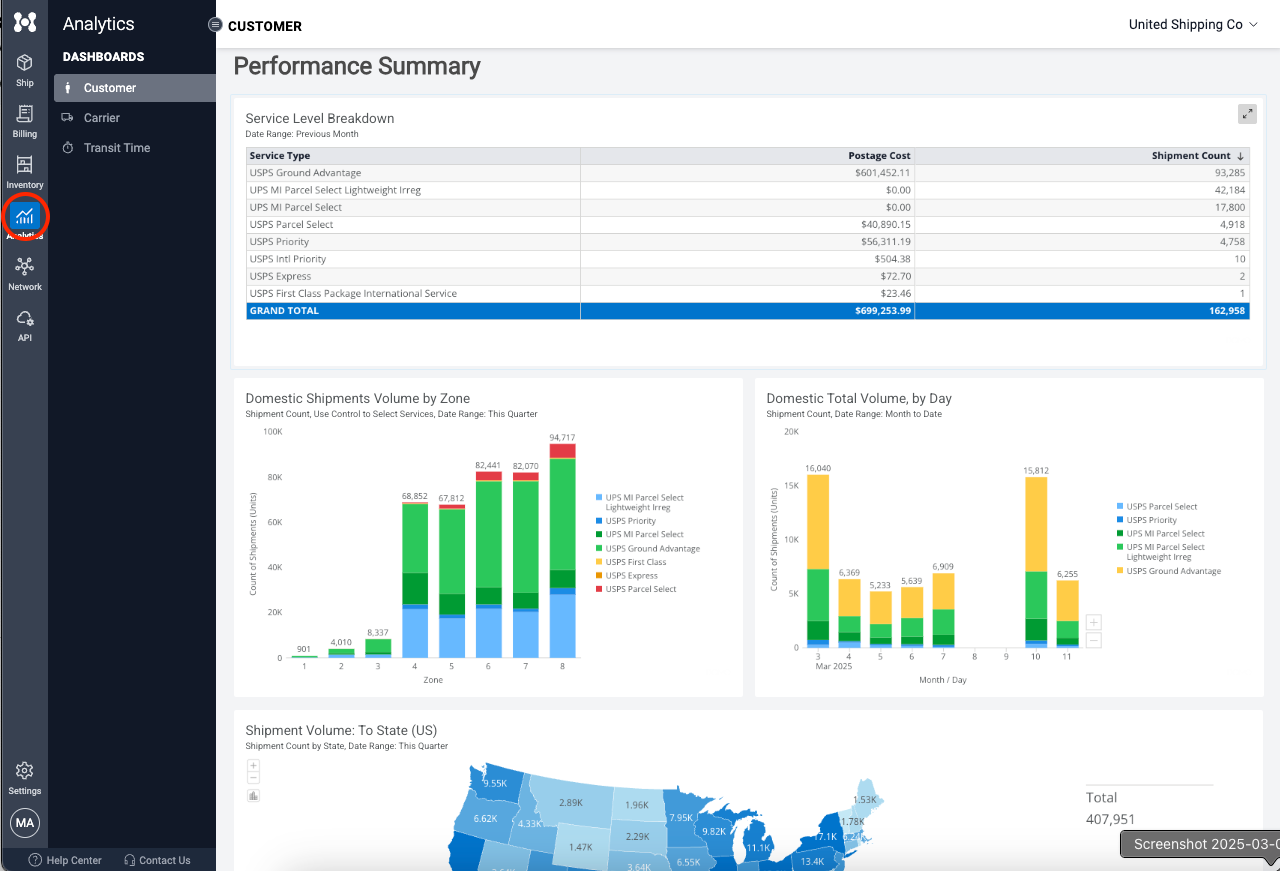1280x871 pixels.
Task: Go to the Inventory icon
Action: pos(24,166)
